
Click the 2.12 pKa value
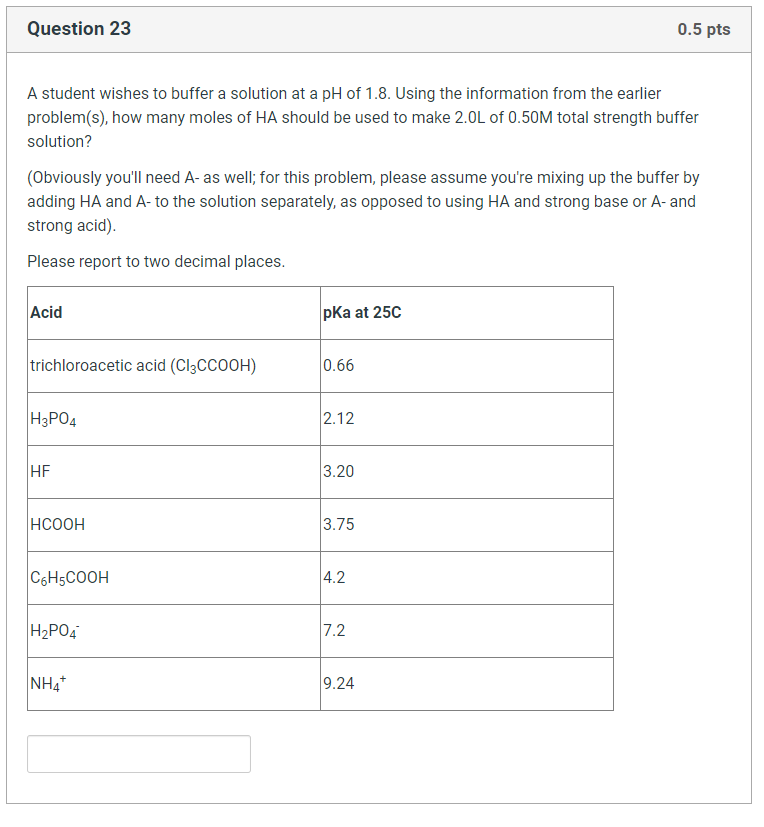pyautogui.click(x=338, y=418)
